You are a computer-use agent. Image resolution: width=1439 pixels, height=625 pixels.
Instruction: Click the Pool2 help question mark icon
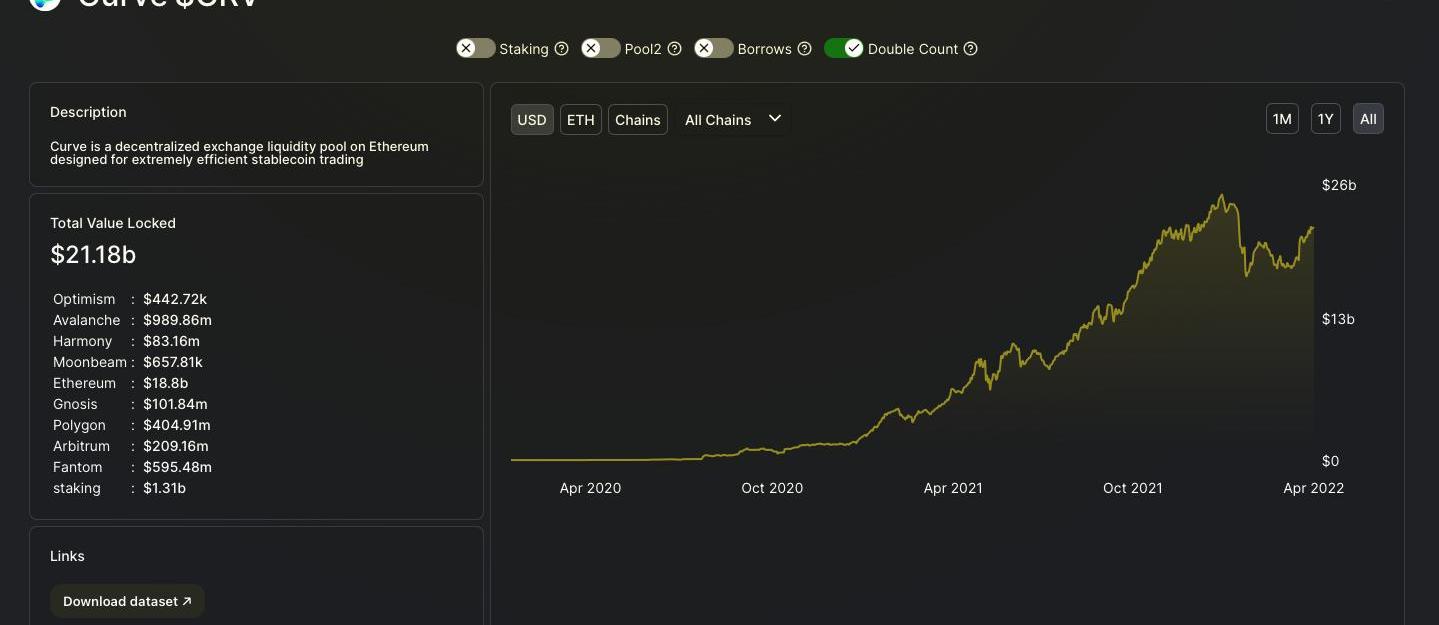674,49
